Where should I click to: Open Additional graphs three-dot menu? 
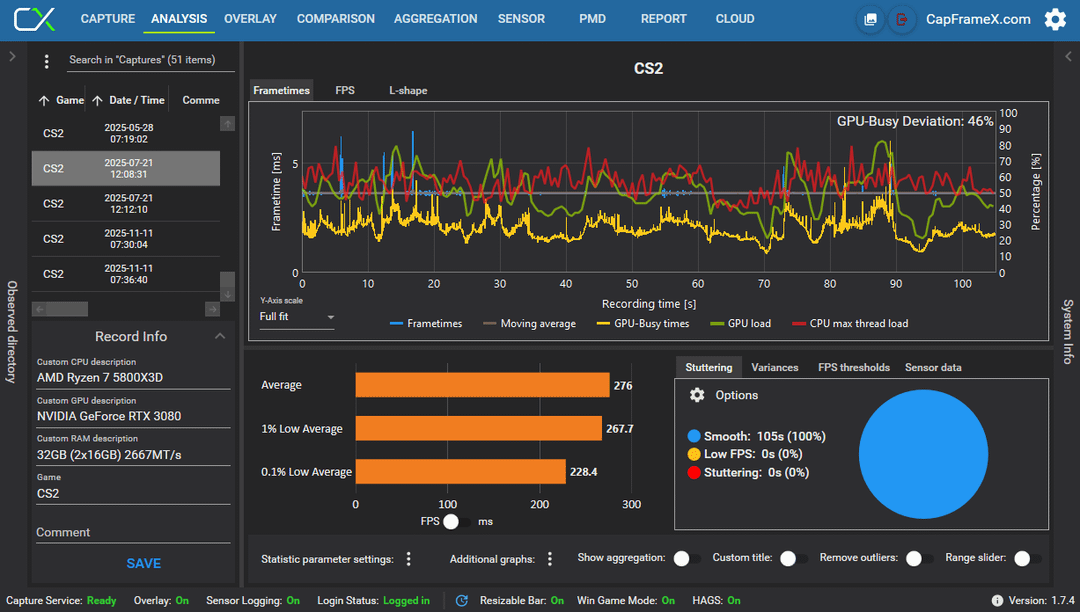coord(550,559)
